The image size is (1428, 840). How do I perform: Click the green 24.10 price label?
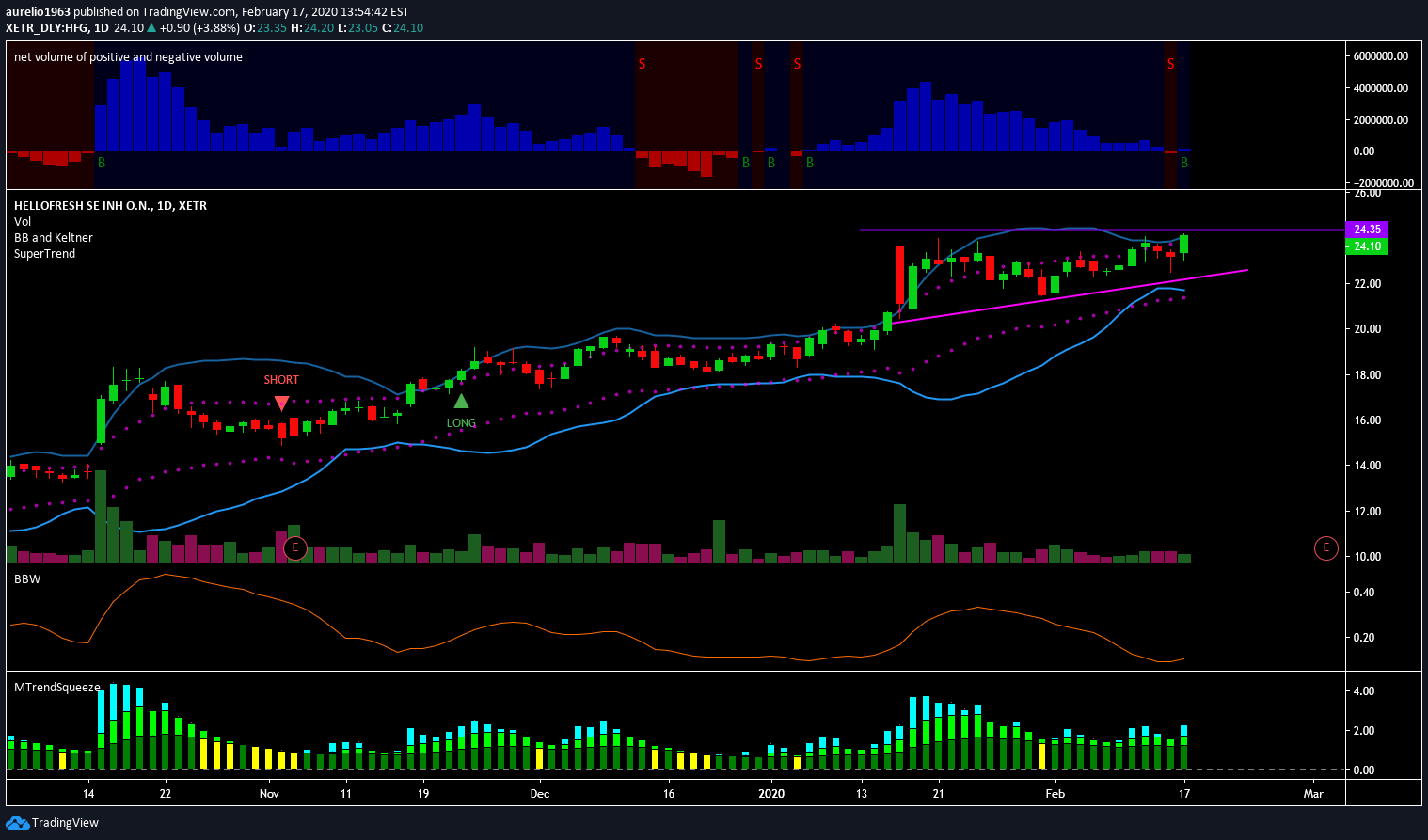[1367, 246]
